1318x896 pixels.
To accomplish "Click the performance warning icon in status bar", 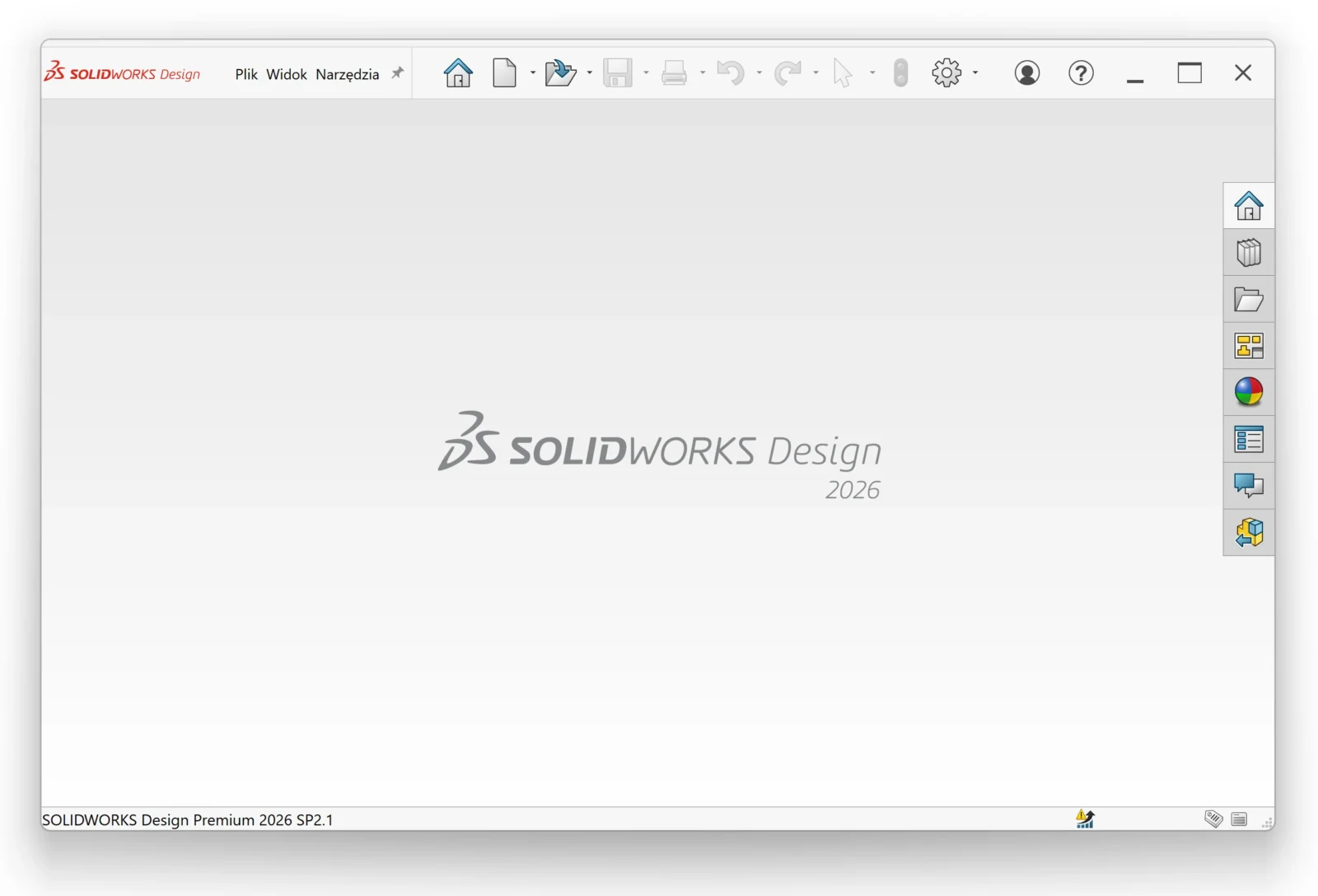I will pos(1085,819).
